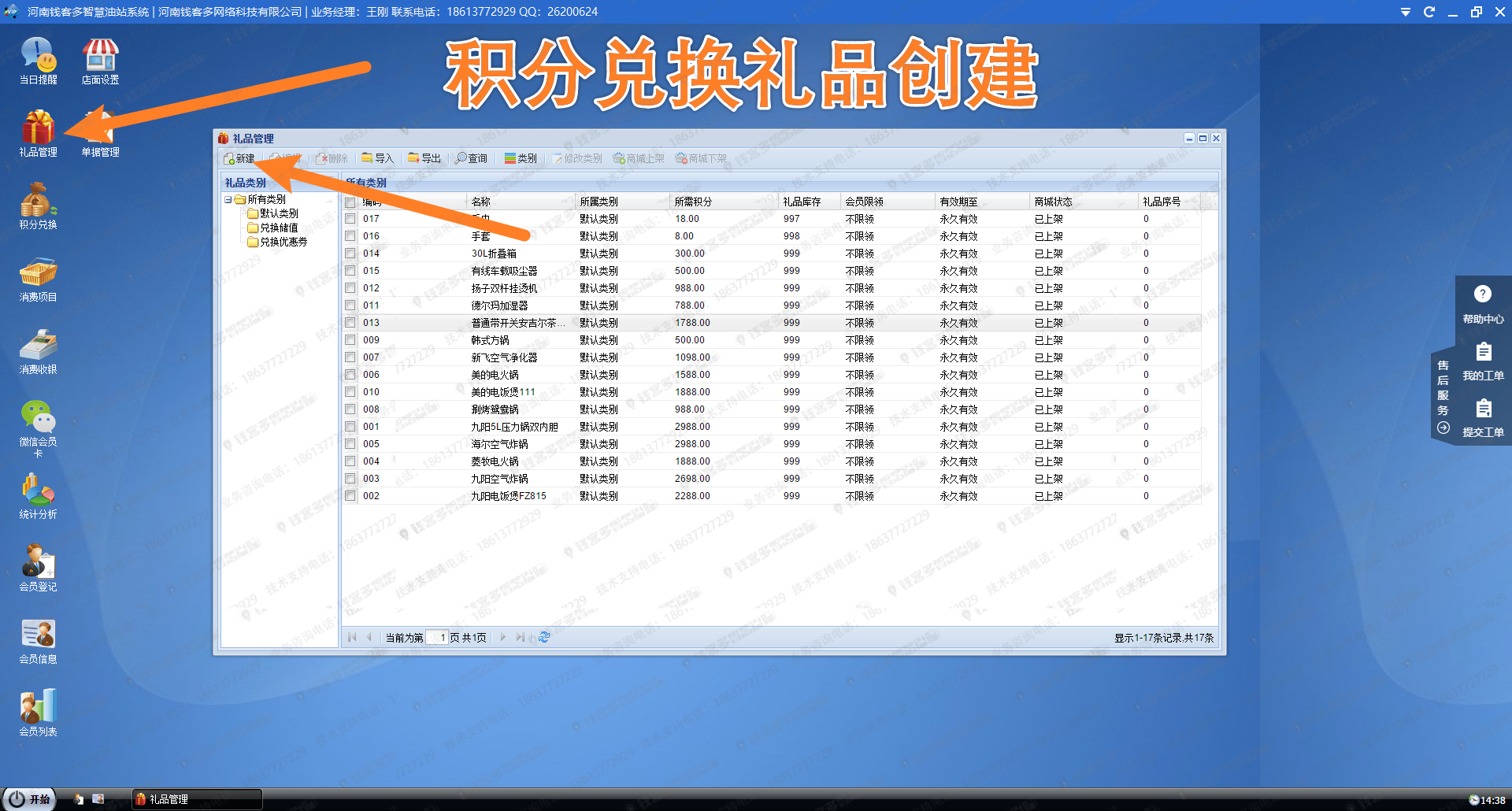Open the title bar dropdown triangle menu
Viewport: 1512px width, 811px height.
click(1406, 12)
